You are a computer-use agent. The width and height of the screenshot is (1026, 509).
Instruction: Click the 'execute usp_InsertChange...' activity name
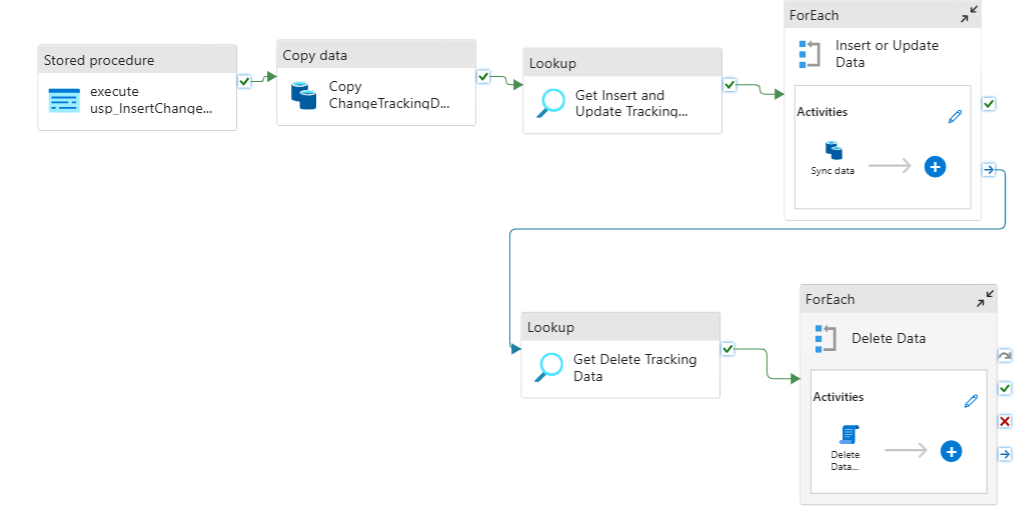[x=151, y=100]
